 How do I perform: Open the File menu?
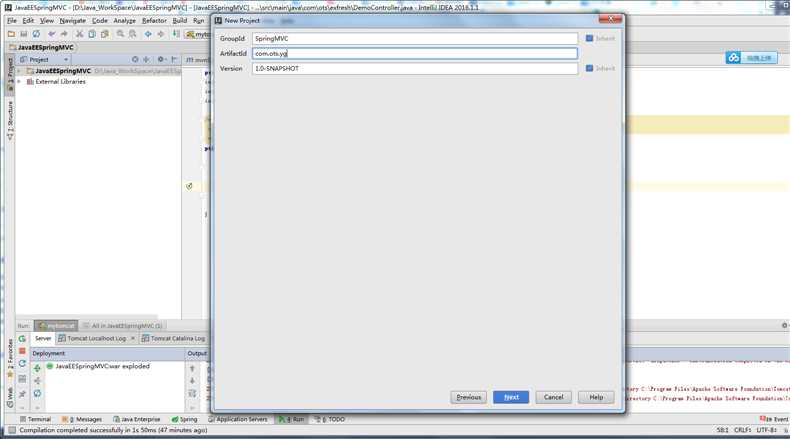(12, 21)
